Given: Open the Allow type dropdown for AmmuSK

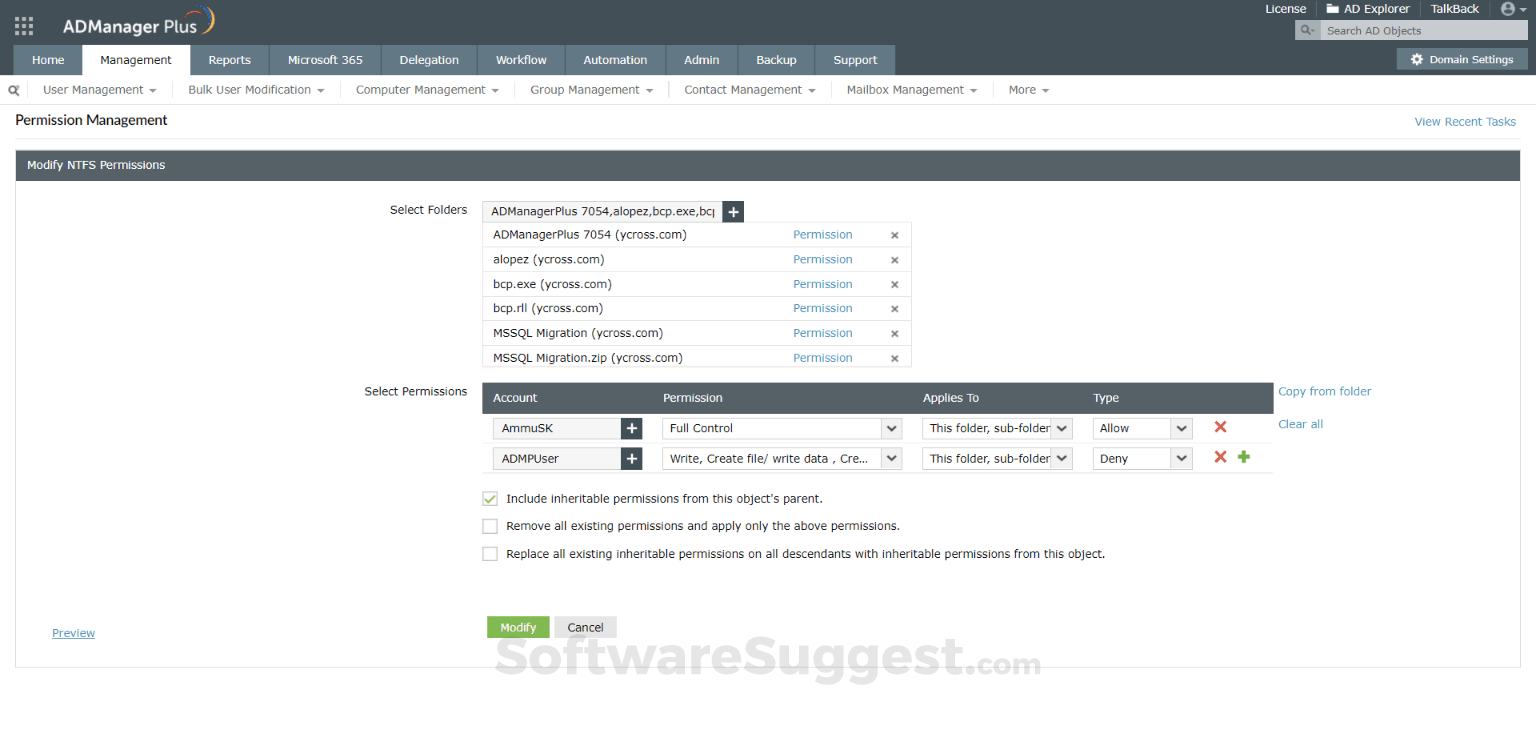Looking at the screenshot, I should pos(1183,427).
